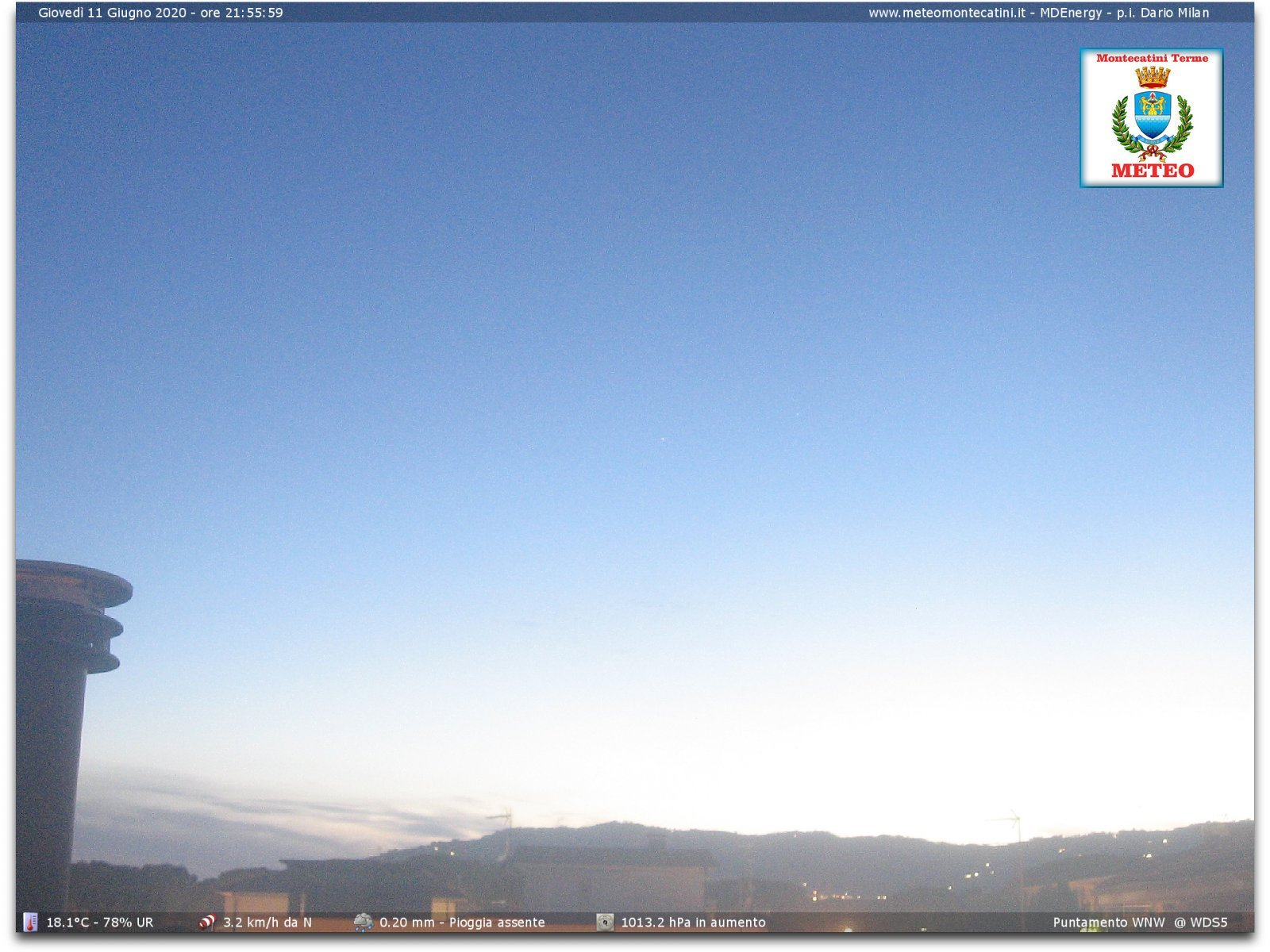Click the '1013.2 hPa in aumento' reading

693,923
